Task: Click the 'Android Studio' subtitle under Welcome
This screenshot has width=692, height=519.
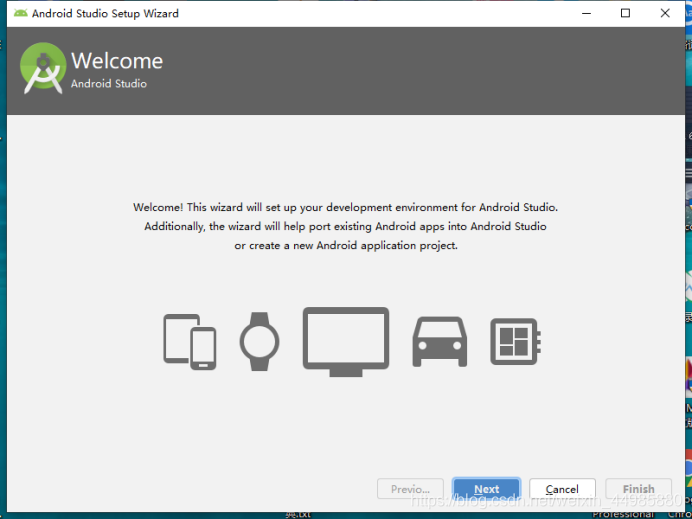Action: pyautogui.click(x=109, y=84)
